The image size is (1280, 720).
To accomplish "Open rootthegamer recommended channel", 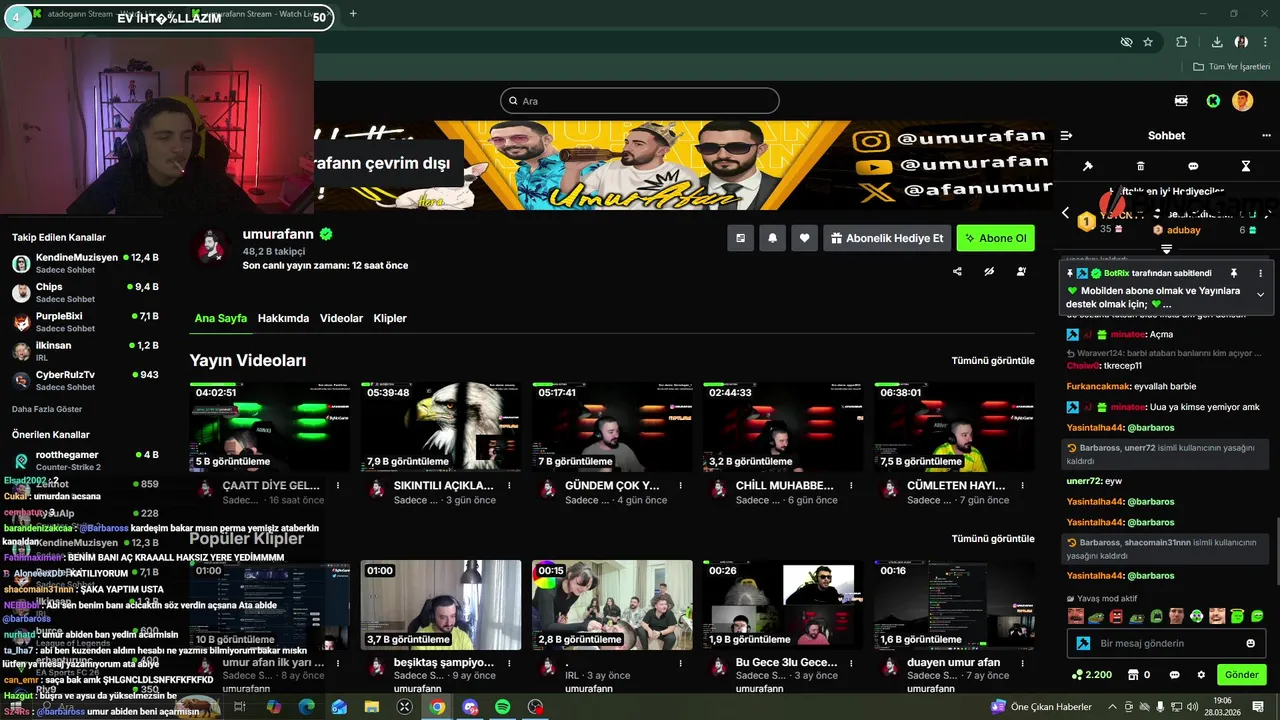I will [x=85, y=460].
